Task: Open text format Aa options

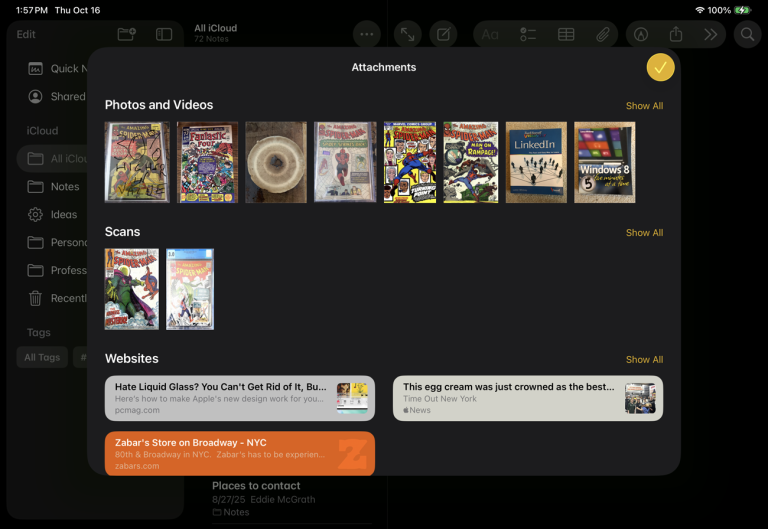Action: click(490, 34)
